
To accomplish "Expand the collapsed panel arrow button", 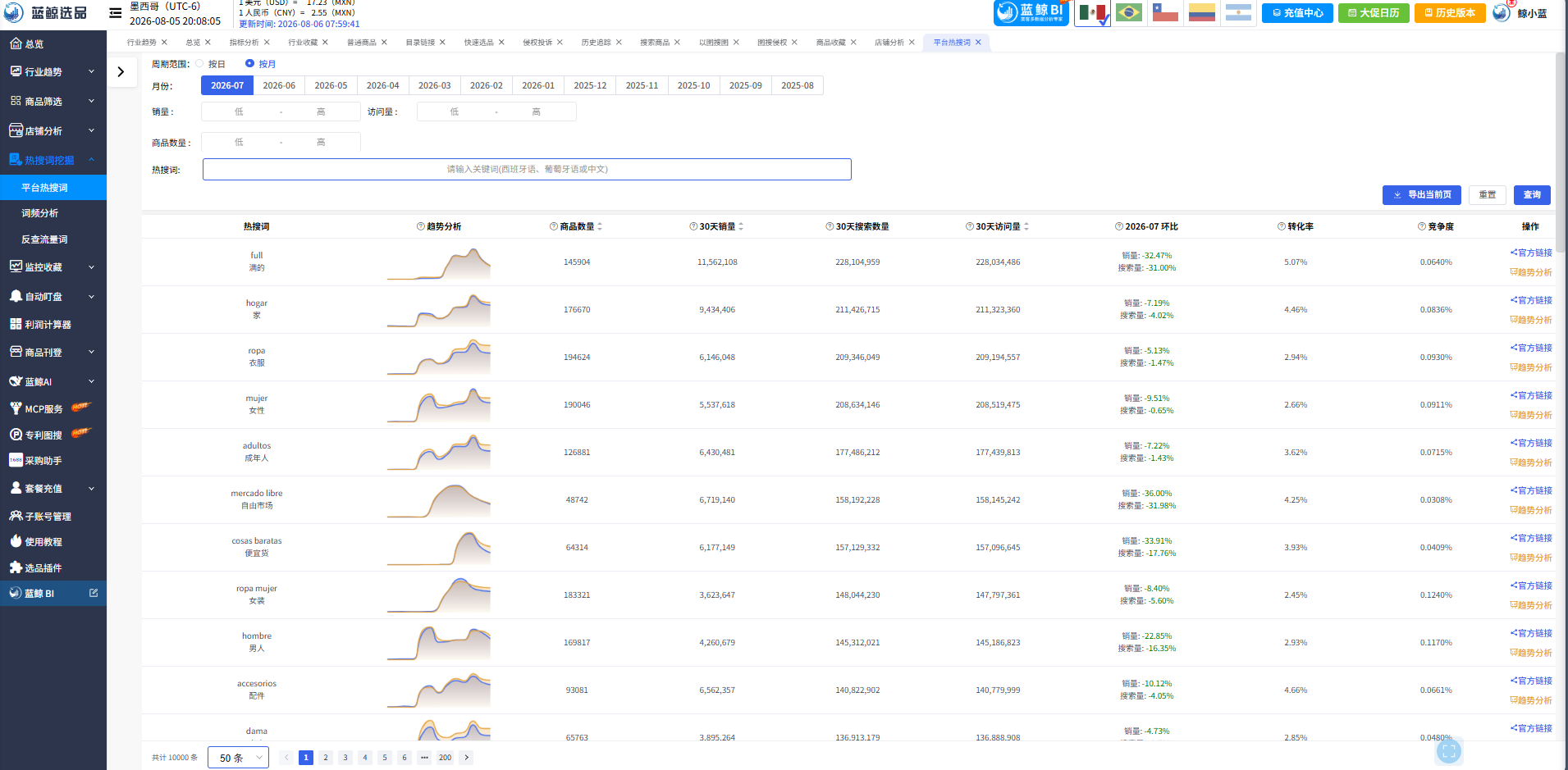I will point(121,72).
